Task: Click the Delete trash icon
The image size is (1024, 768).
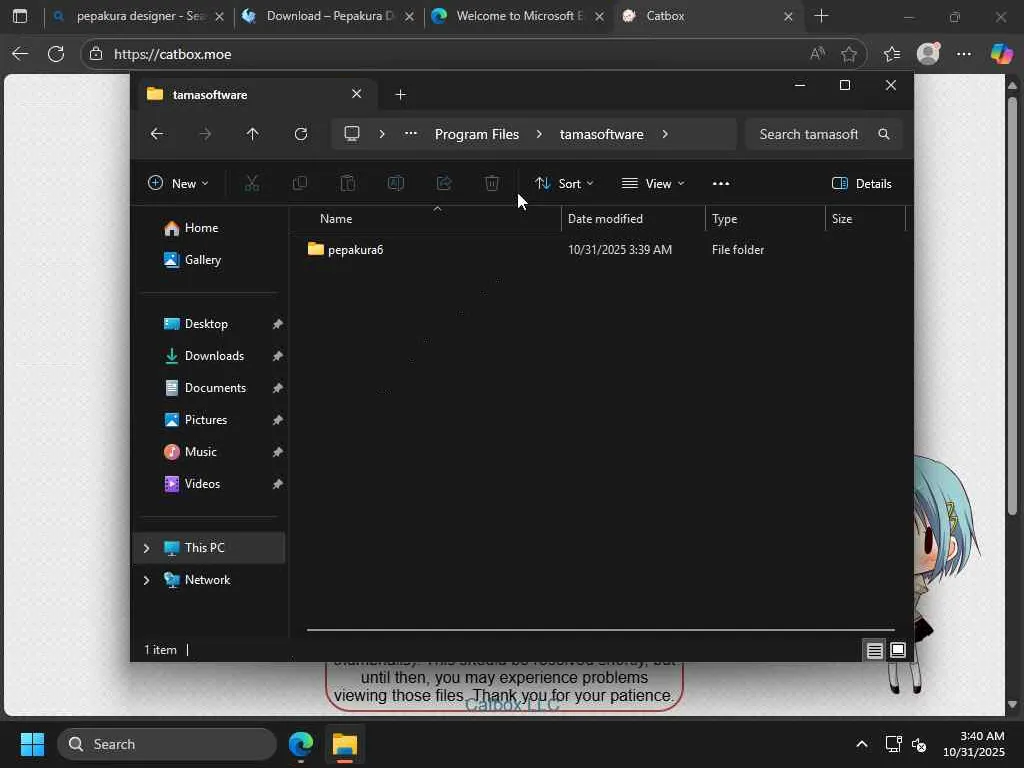Action: pyautogui.click(x=492, y=184)
